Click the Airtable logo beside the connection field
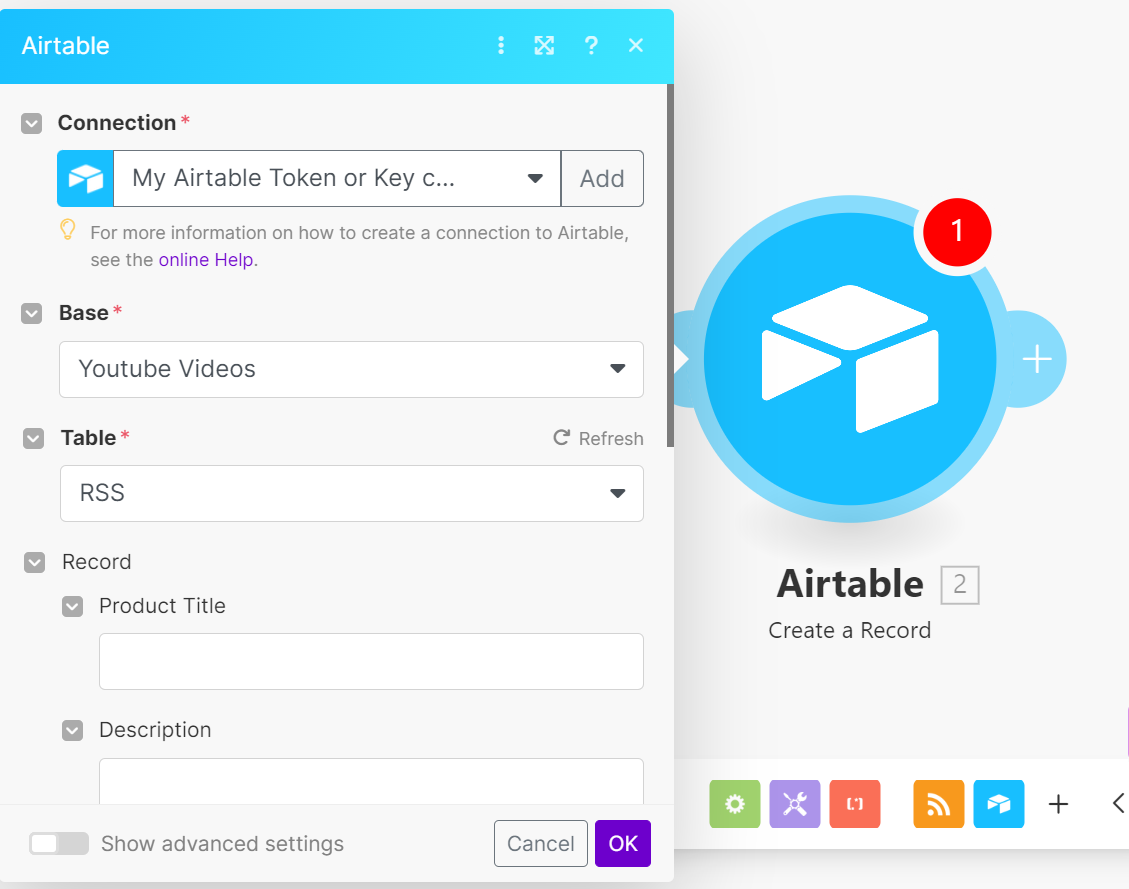 pyautogui.click(x=86, y=179)
